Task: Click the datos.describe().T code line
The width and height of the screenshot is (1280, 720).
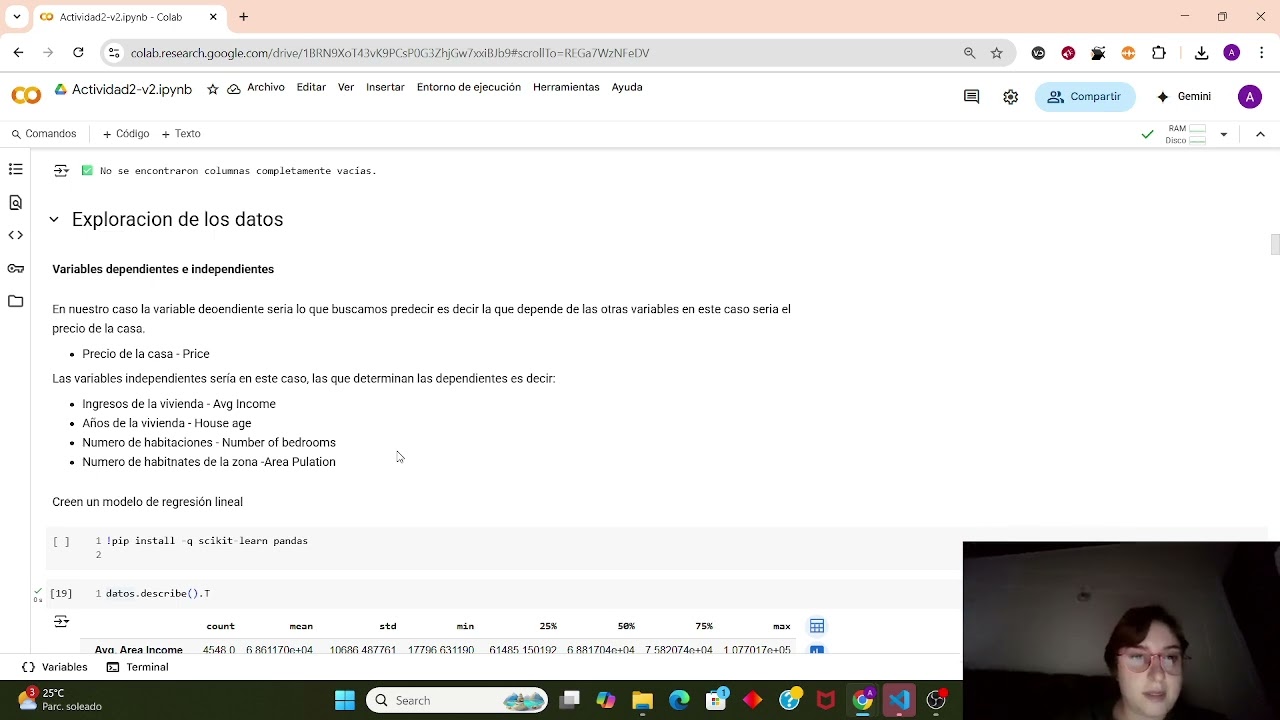Action: 158,594
